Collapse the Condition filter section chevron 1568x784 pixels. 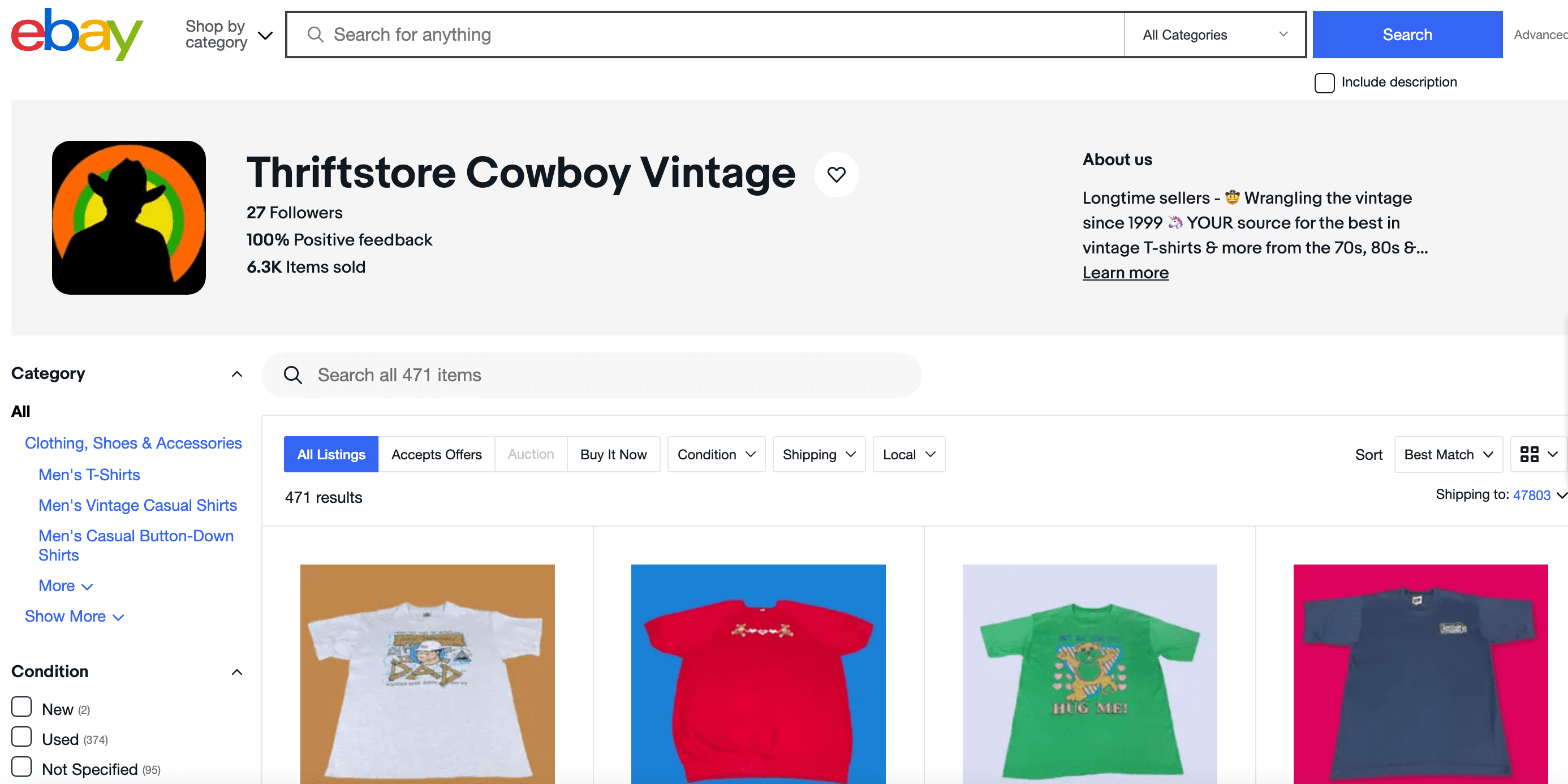pos(237,672)
